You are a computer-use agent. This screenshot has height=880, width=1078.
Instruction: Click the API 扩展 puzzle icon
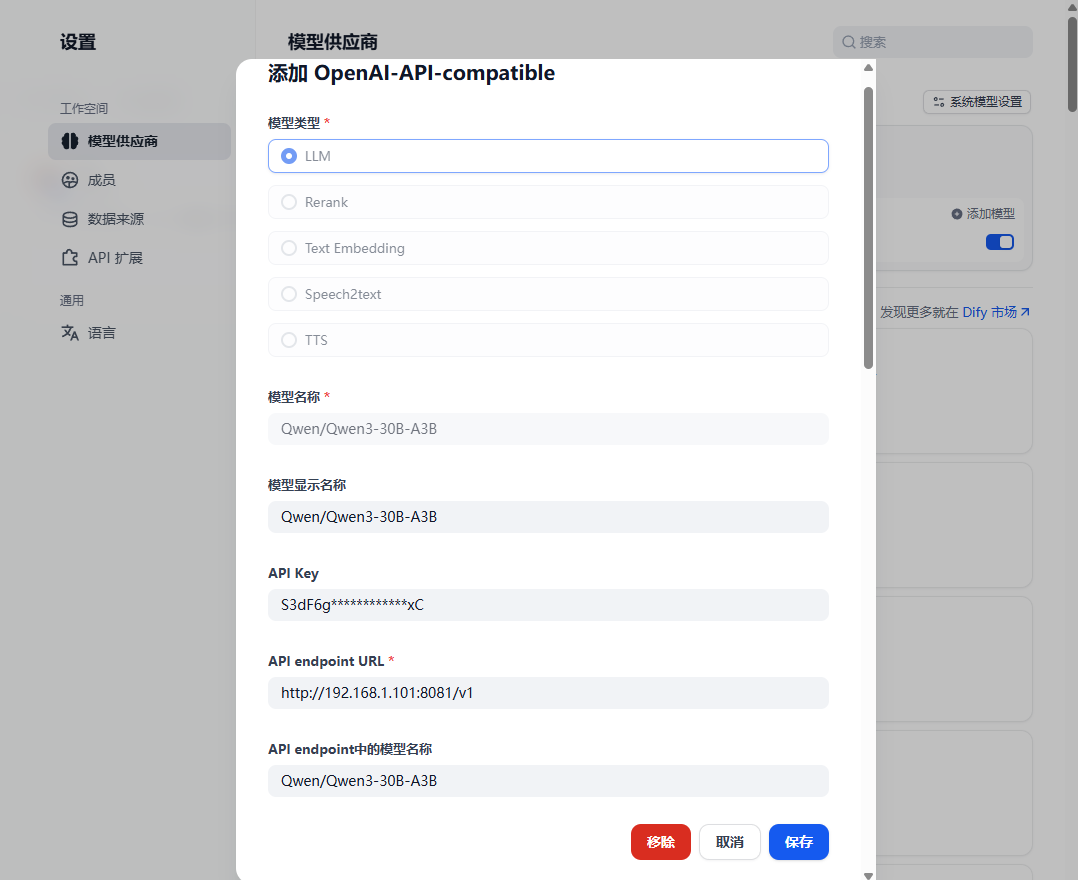tap(70, 258)
